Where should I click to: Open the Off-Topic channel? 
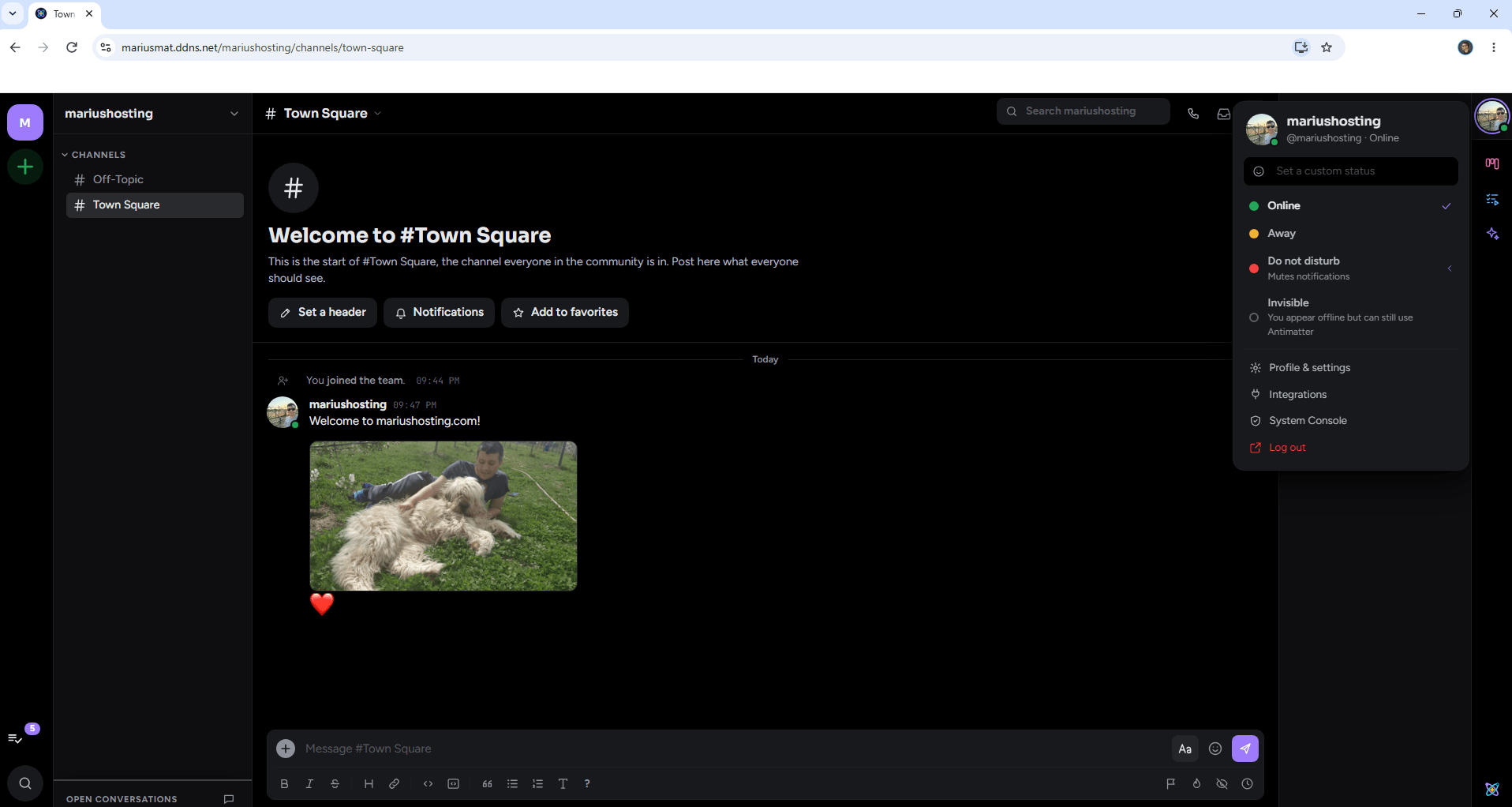click(155, 180)
